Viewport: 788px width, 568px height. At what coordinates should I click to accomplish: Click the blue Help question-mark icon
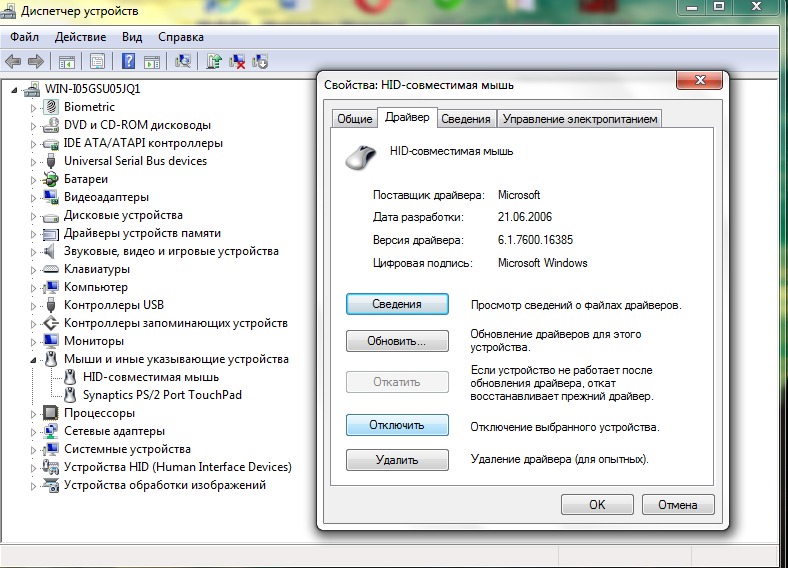point(129,61)
